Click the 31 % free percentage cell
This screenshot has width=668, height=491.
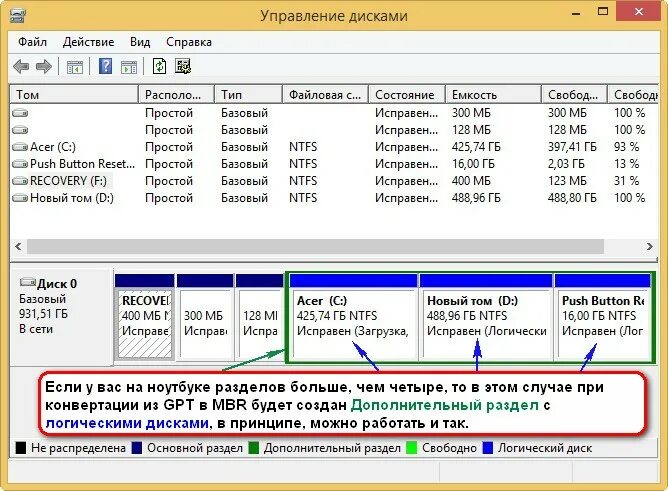coord(626,181)
